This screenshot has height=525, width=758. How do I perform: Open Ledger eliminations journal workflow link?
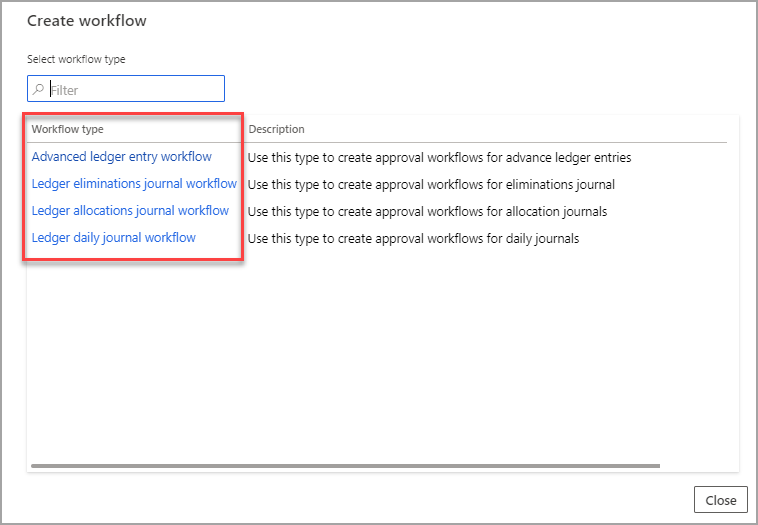134,184
